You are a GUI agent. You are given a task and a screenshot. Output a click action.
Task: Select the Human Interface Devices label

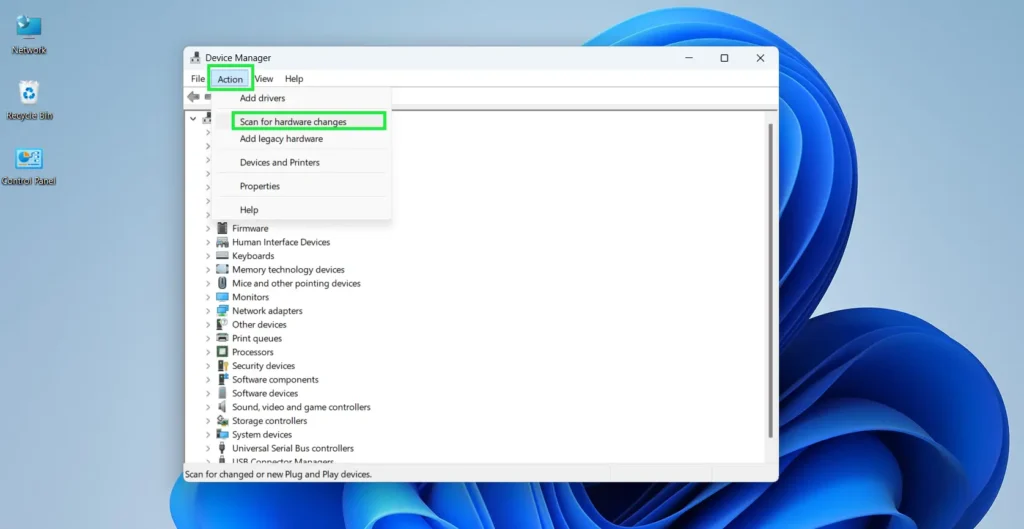(281, 242)
